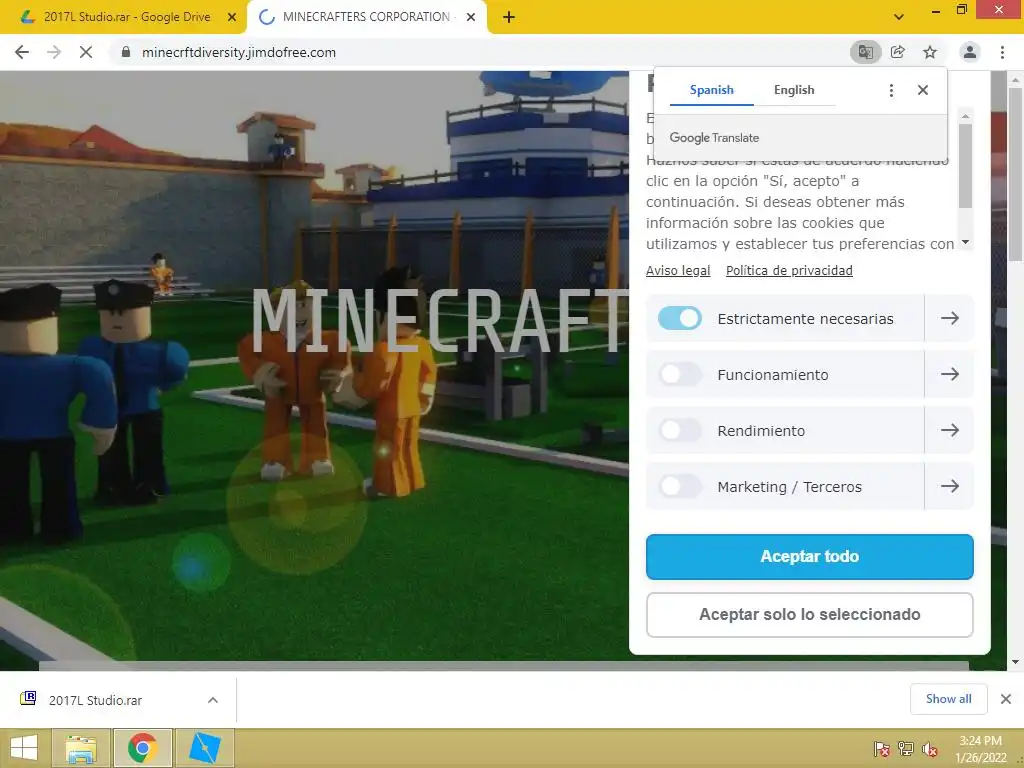Image resolution: width=1024 pixels, height=768 pixels.
Task: Open the Política de privacidad link
Action: pos(789,270)
